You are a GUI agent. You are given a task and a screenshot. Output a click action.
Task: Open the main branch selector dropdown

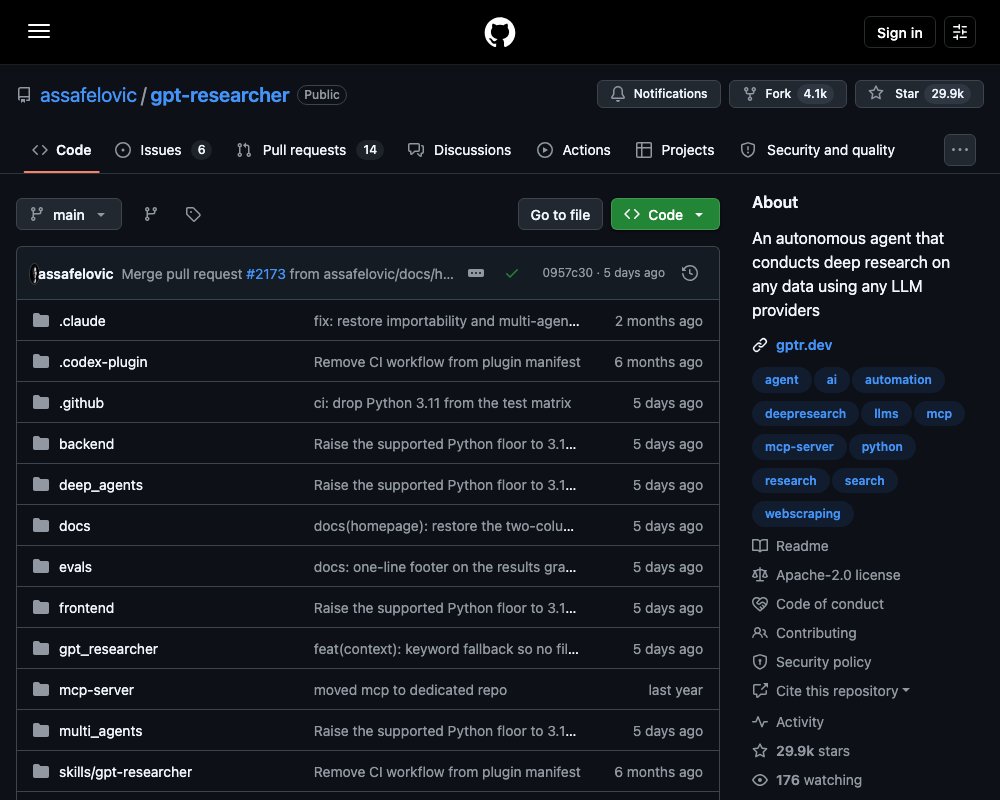69,214
